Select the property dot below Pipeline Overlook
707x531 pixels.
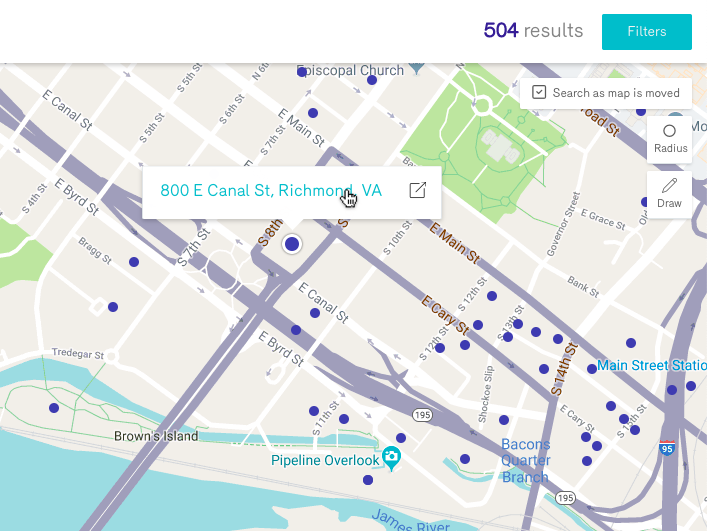pyautogui.click(x=368, y=480)
